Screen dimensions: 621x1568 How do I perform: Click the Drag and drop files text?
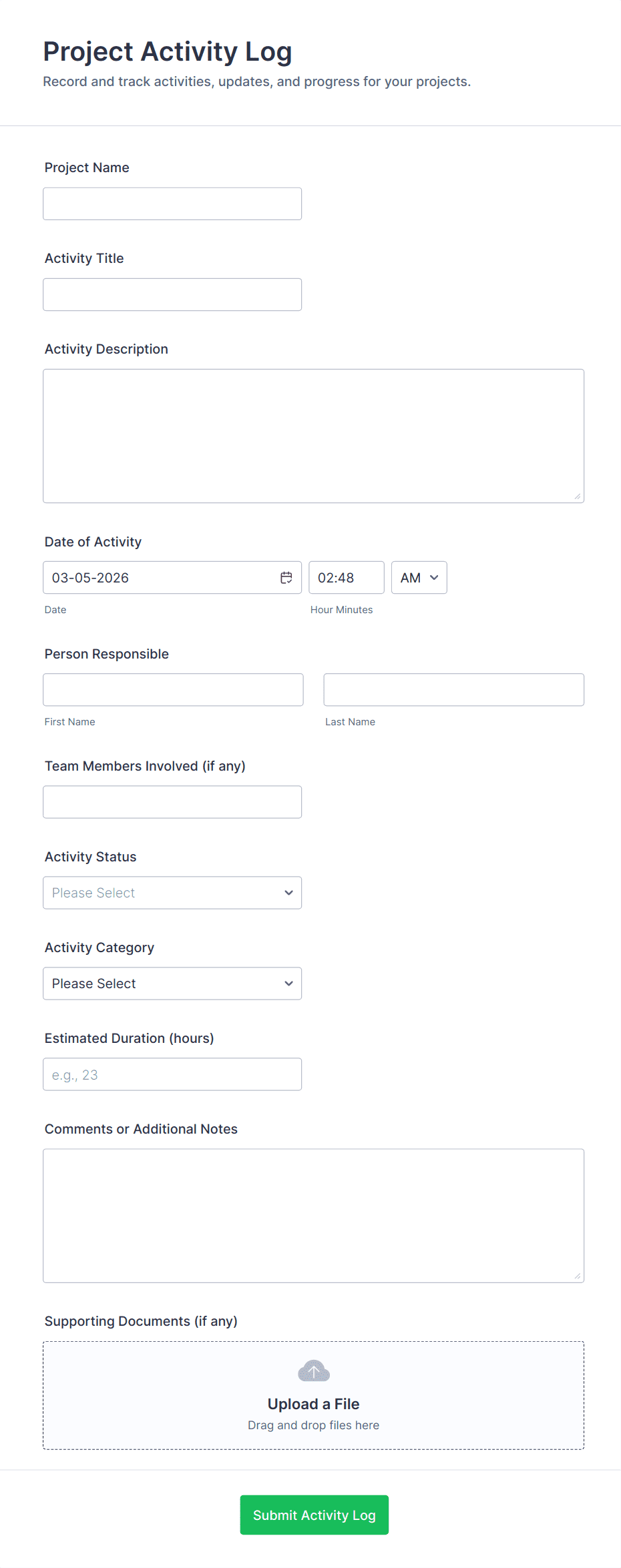313,1425
